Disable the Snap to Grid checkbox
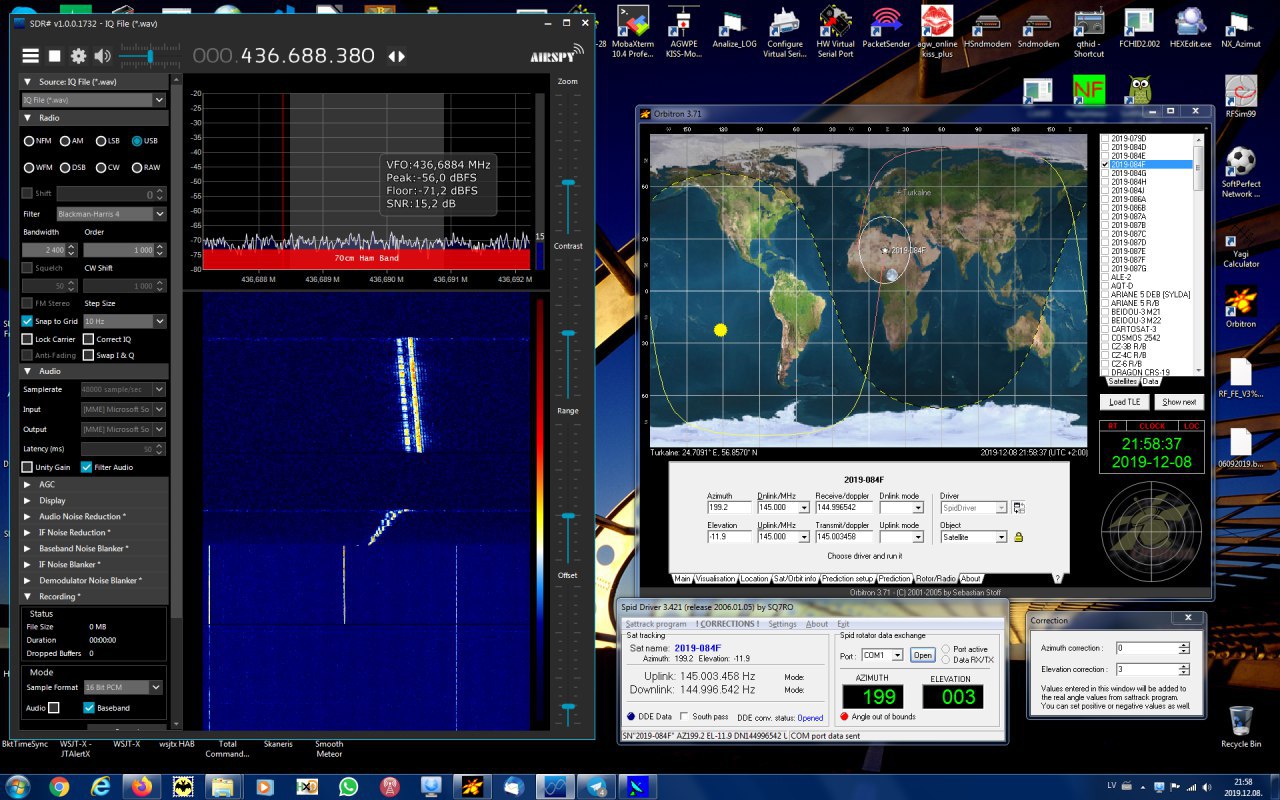Viewport: 1280px width, 800px height. 27,321
